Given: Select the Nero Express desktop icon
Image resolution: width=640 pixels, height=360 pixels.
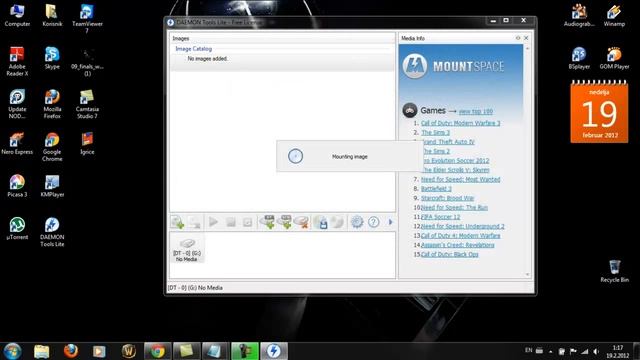Looking at the screenshot, I should click(x=17, y=143).
